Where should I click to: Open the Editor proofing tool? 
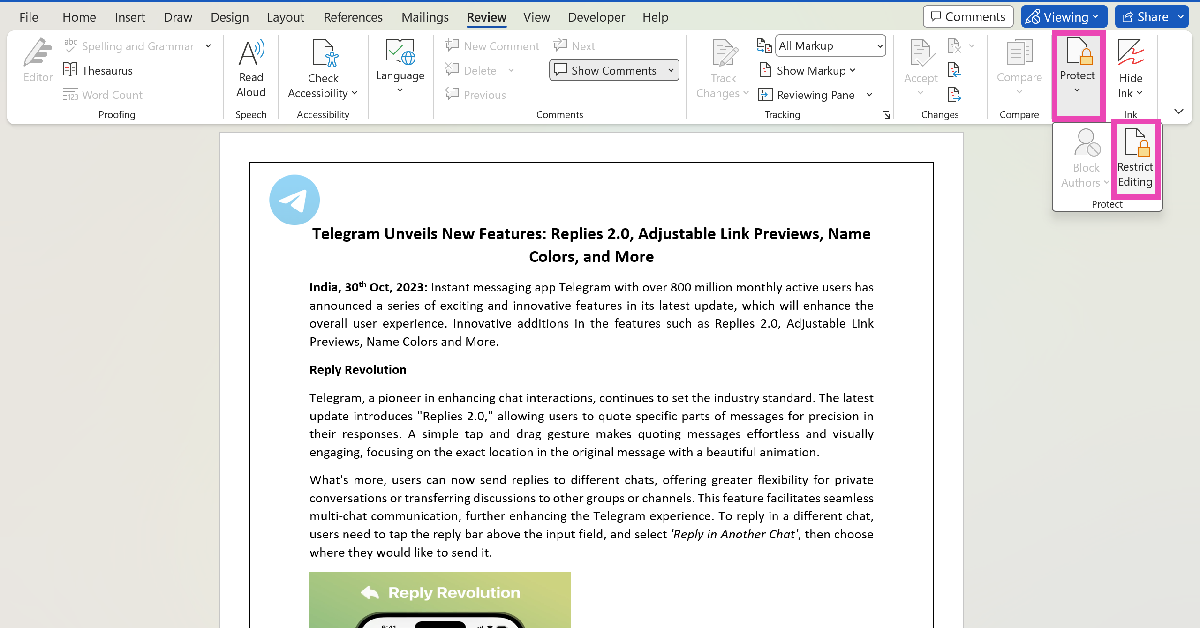38,60
